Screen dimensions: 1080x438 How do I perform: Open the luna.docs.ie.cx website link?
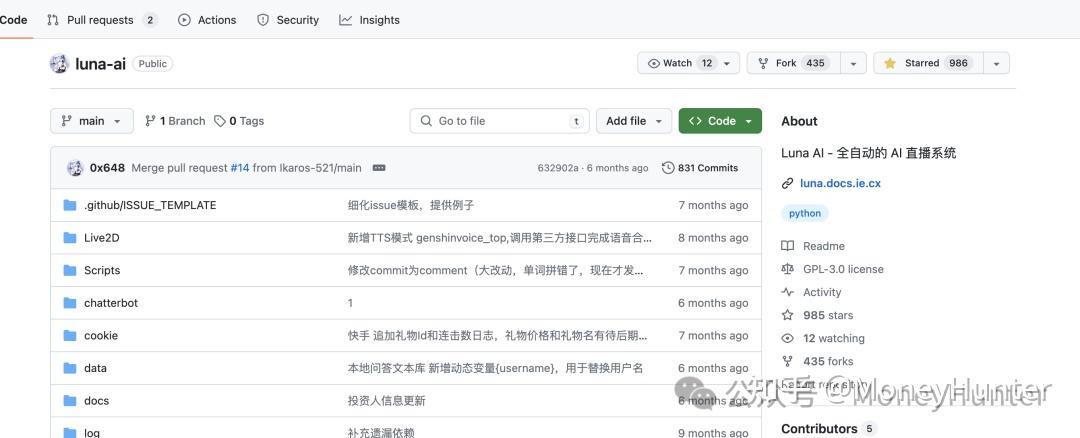click(840, 184)
